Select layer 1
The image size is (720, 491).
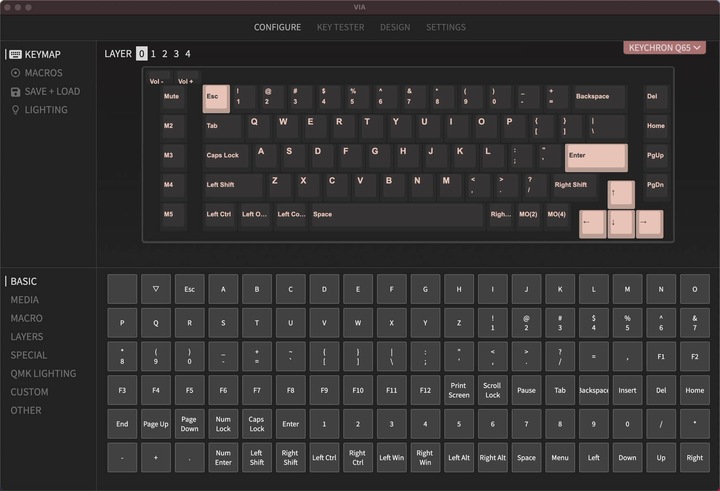pyautogui.click(x=153, y=54)
